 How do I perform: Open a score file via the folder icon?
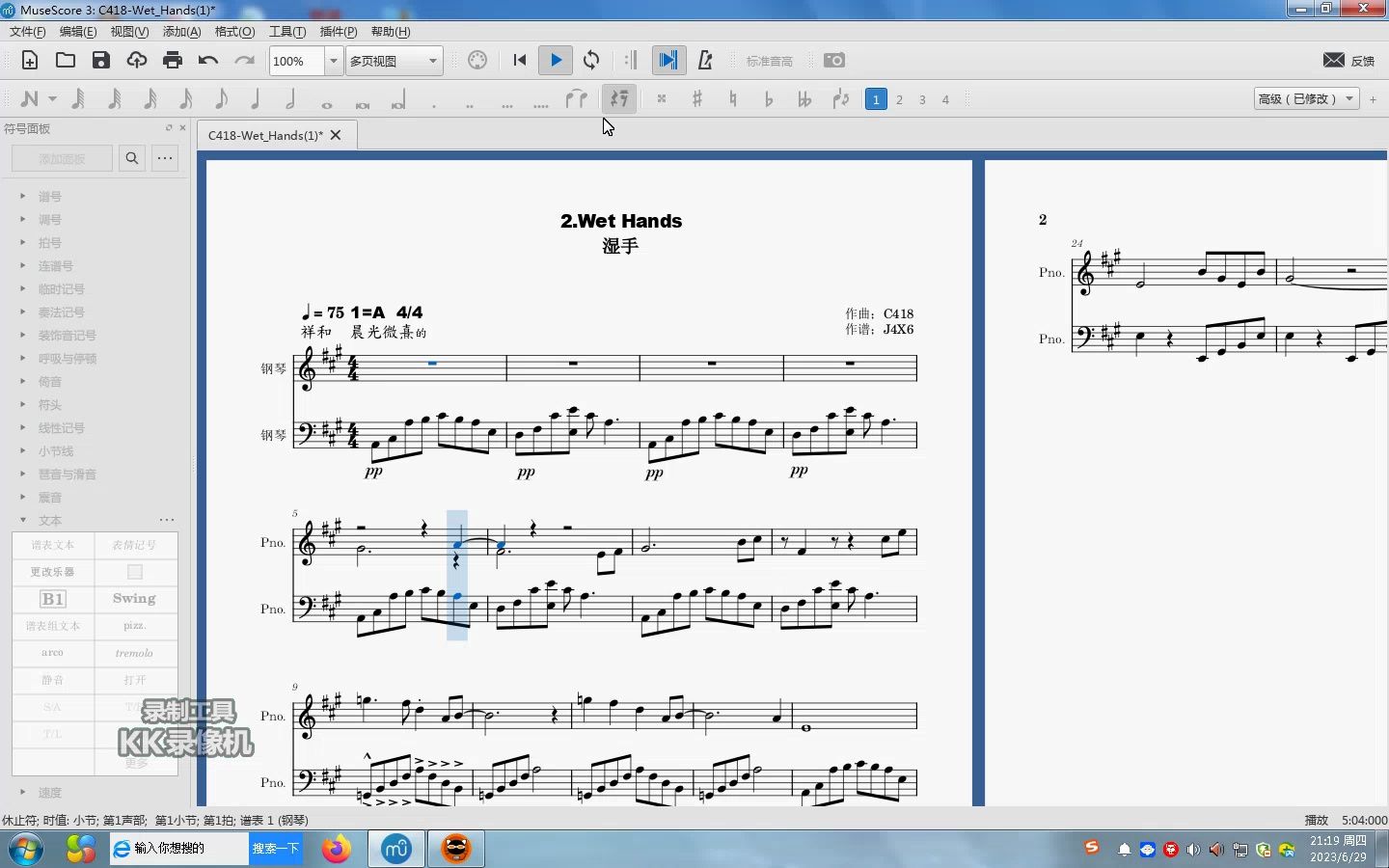click(x=66, y=61)
